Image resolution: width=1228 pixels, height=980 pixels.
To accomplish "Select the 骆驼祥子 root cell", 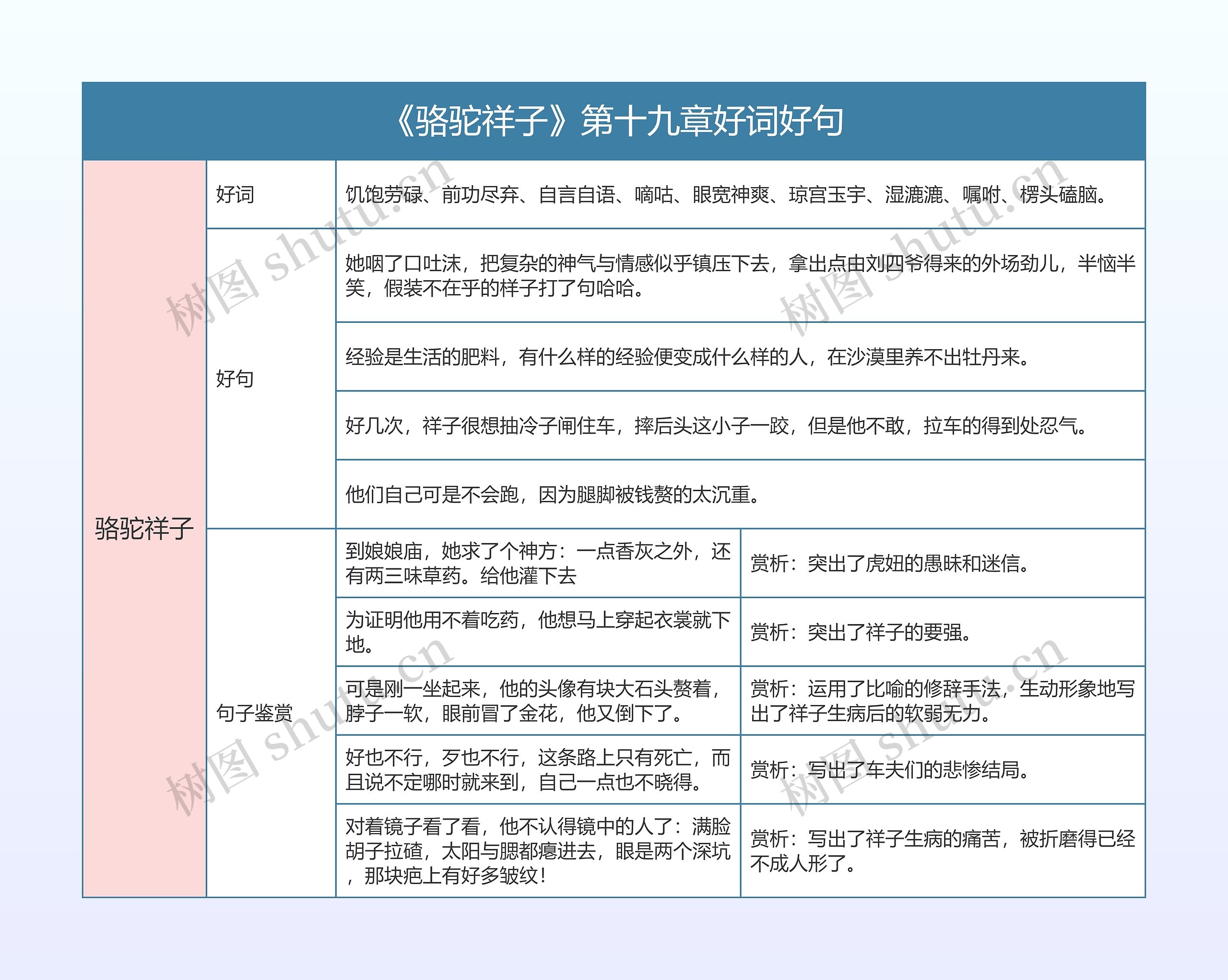I will point(145,529).
